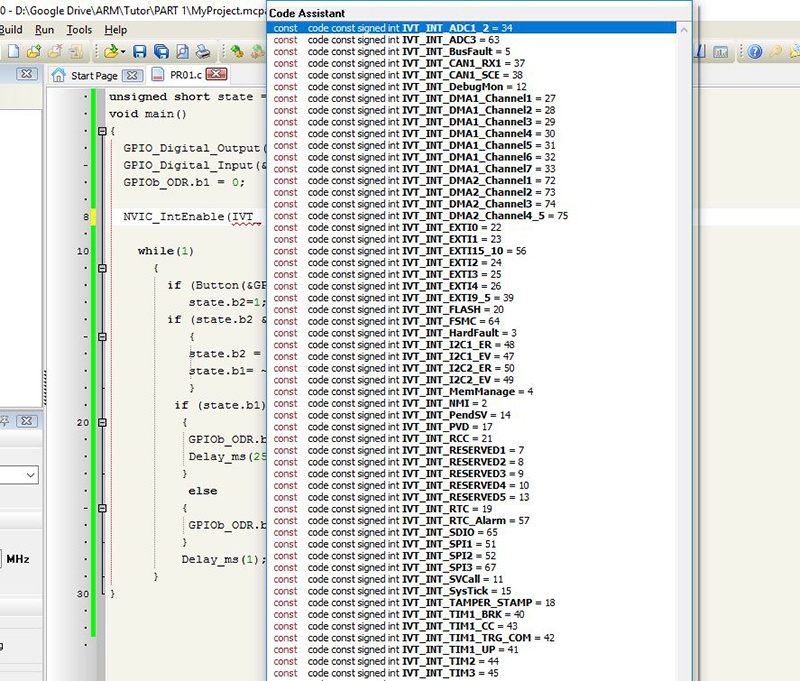Open the combo box in left panel
The height and width of the screenshot is (681, 800).
[31, 475]
